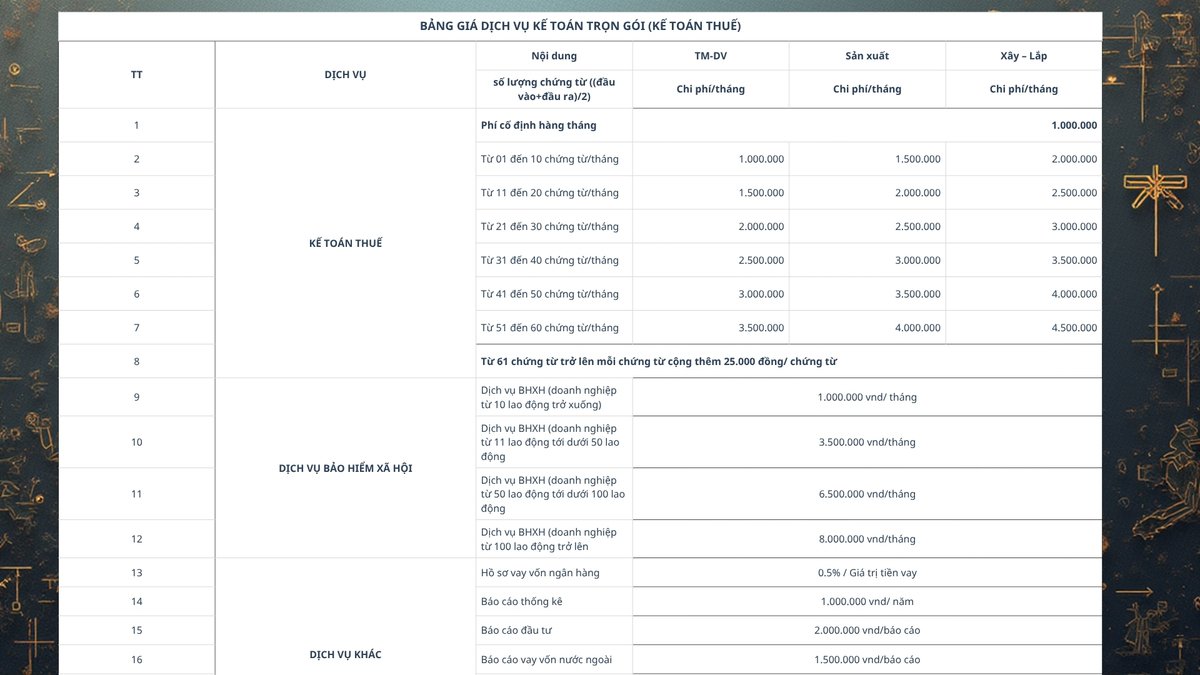Click the "KẾ TOÁN THUẾ" service cell
The height and width of the screenshot is (675, 1200).
pyautogui.click(x=345, y=243)
